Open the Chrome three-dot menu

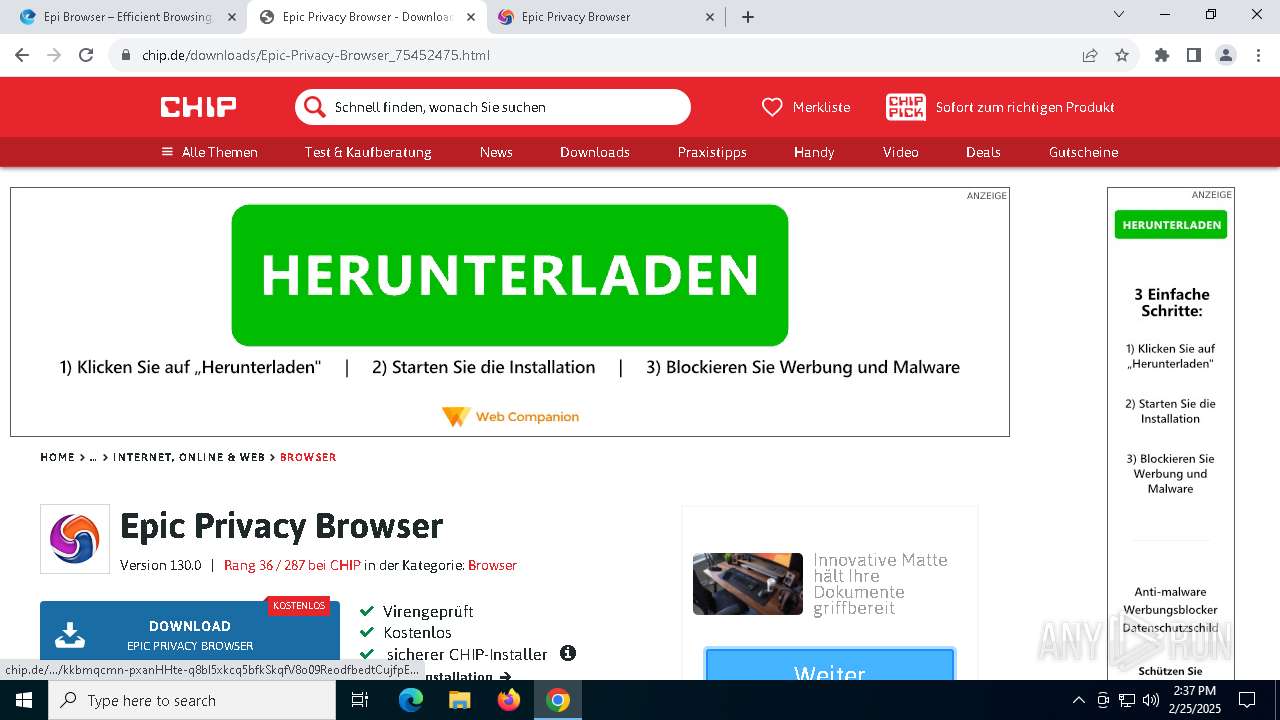click(x=1258, y=55)
